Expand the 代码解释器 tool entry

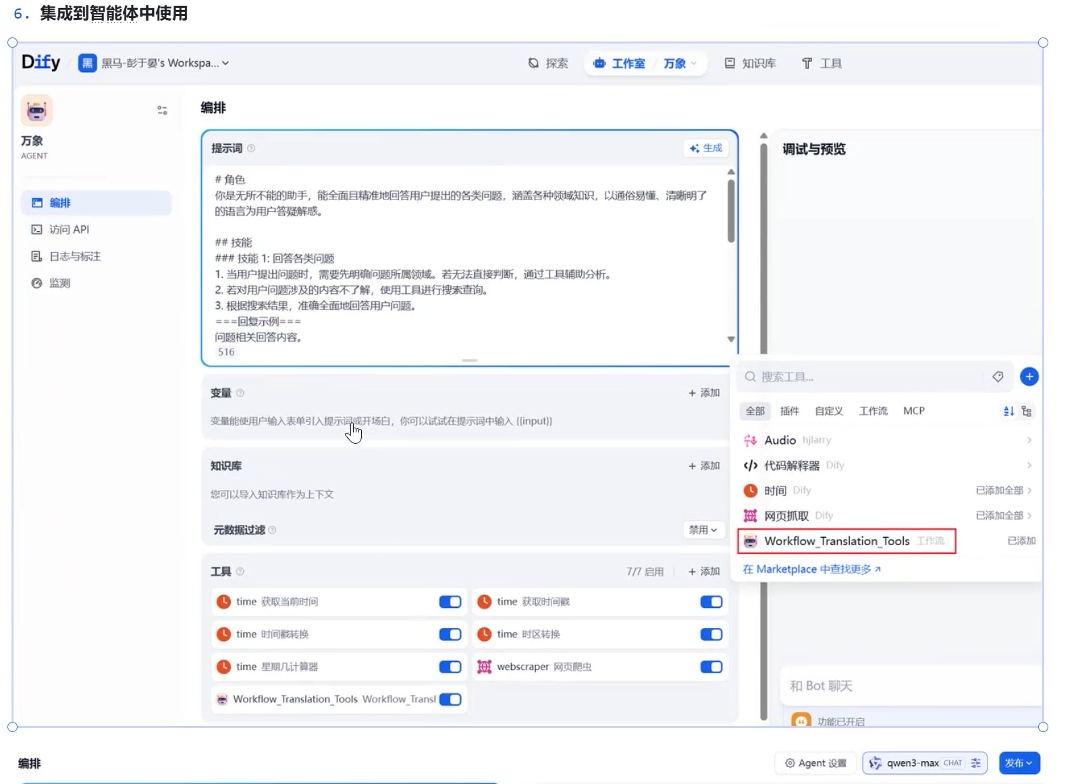click(x=889, y=466)
